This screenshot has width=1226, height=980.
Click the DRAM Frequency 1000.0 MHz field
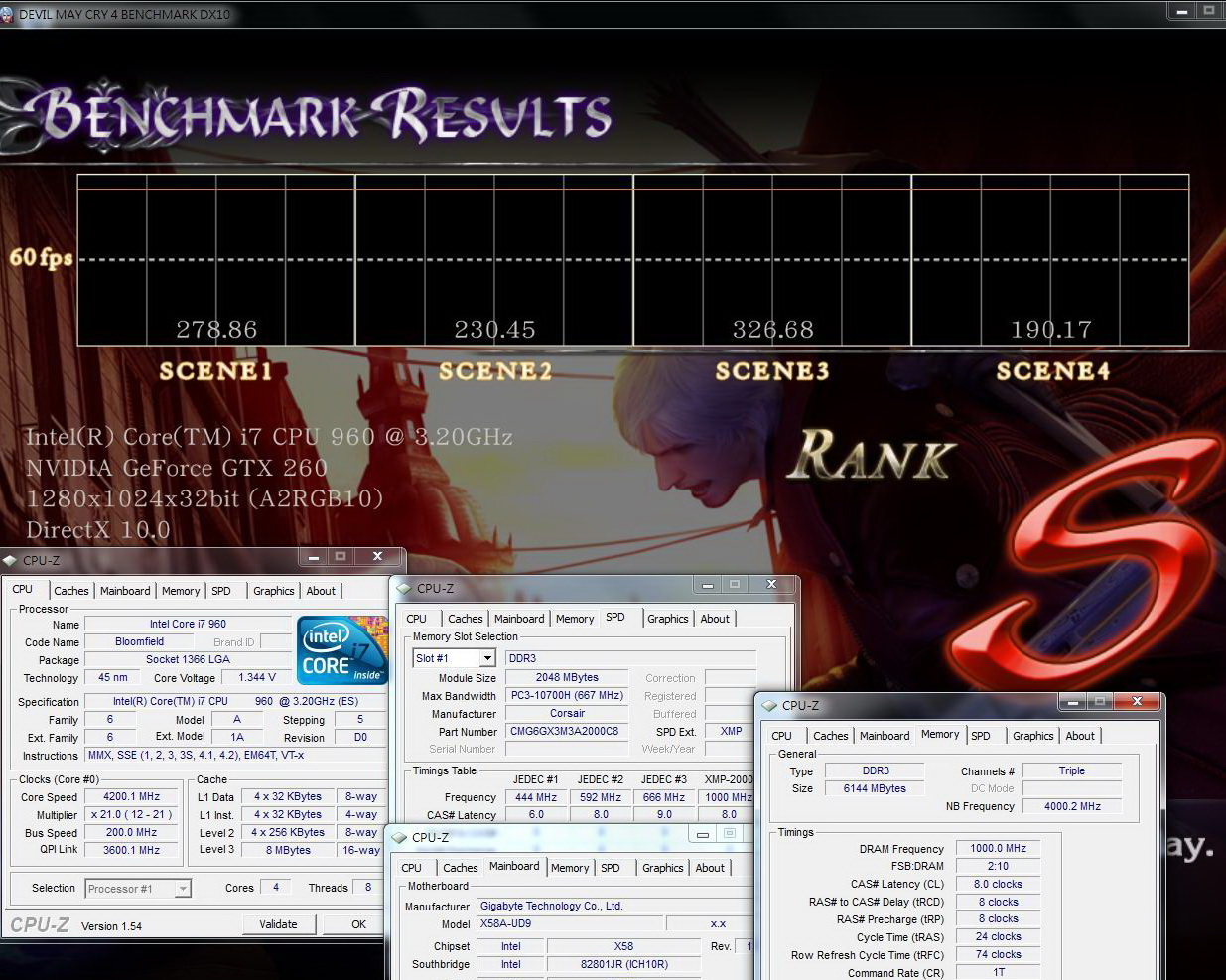tap(998, 849)
